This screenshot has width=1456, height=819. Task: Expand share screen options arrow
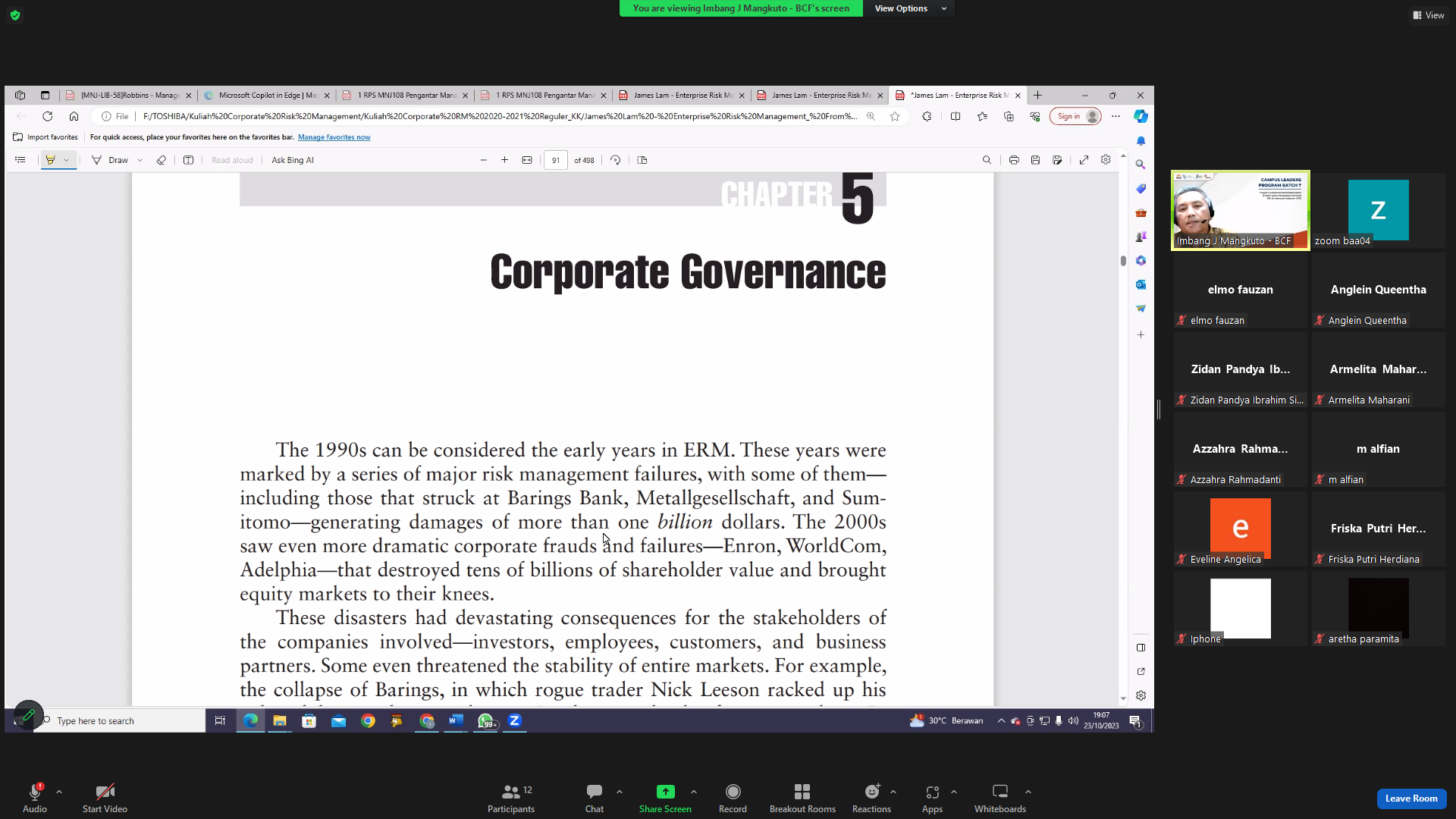[694, 792]
